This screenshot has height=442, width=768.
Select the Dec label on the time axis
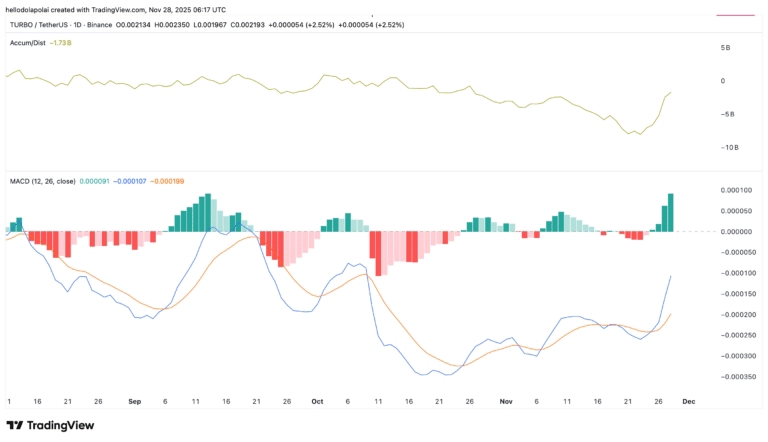click(x=689, y=400)
